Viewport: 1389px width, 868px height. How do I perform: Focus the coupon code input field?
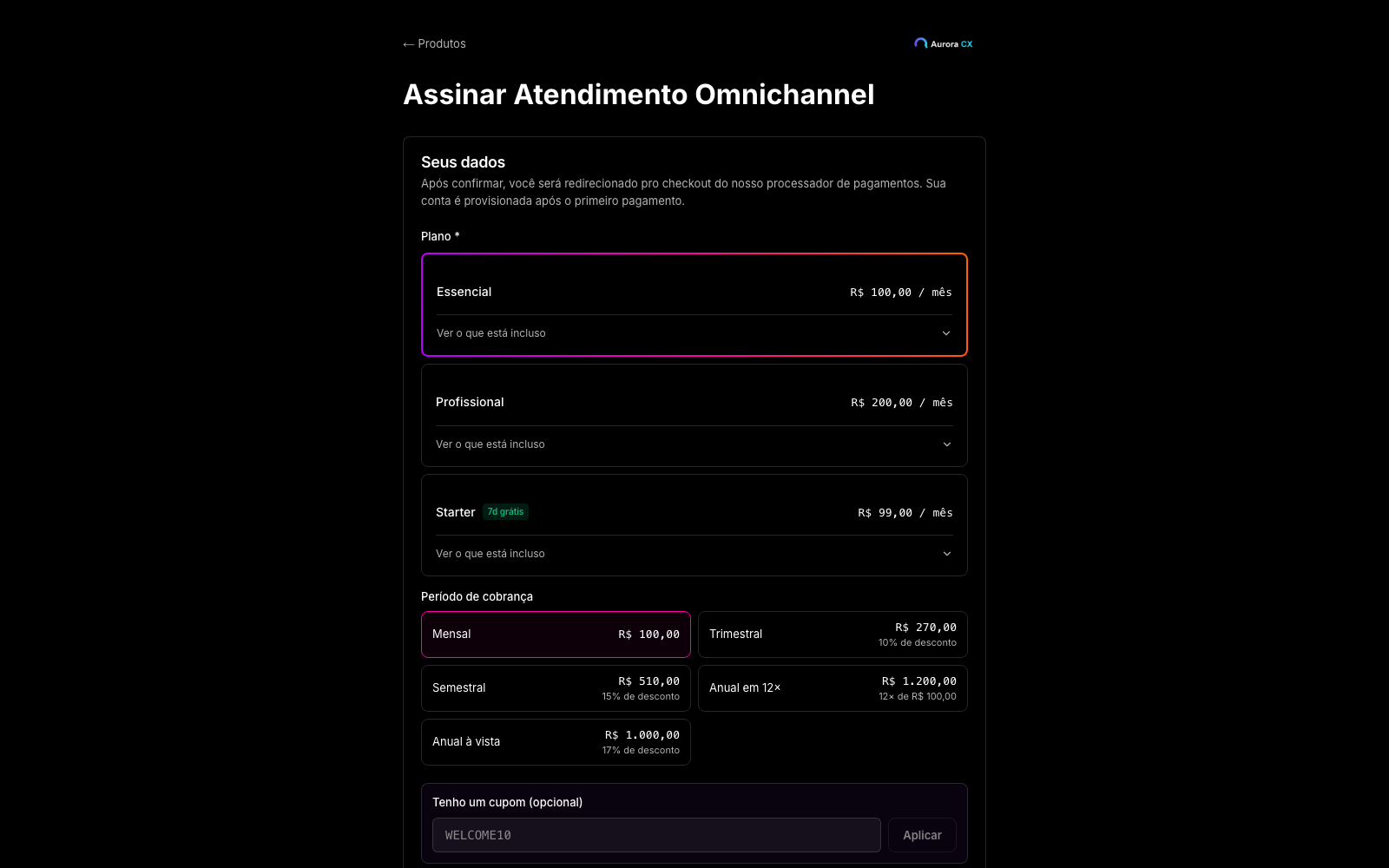(656, 835)
